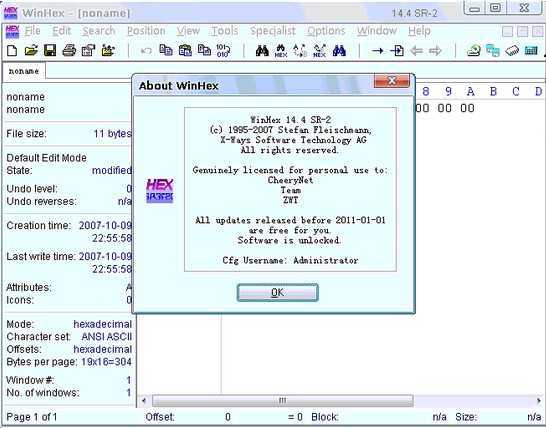This screenshot has height=428, width=546.
Task: Click the Save floppy disk icon
Action: coord(50,50)
